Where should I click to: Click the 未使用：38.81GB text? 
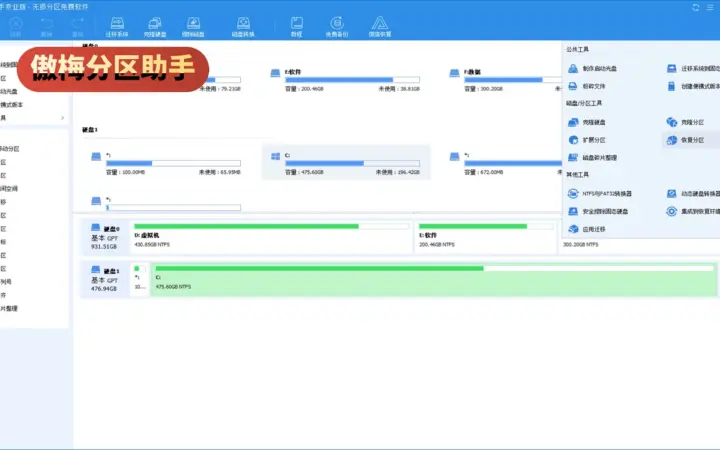coord(399,89)
